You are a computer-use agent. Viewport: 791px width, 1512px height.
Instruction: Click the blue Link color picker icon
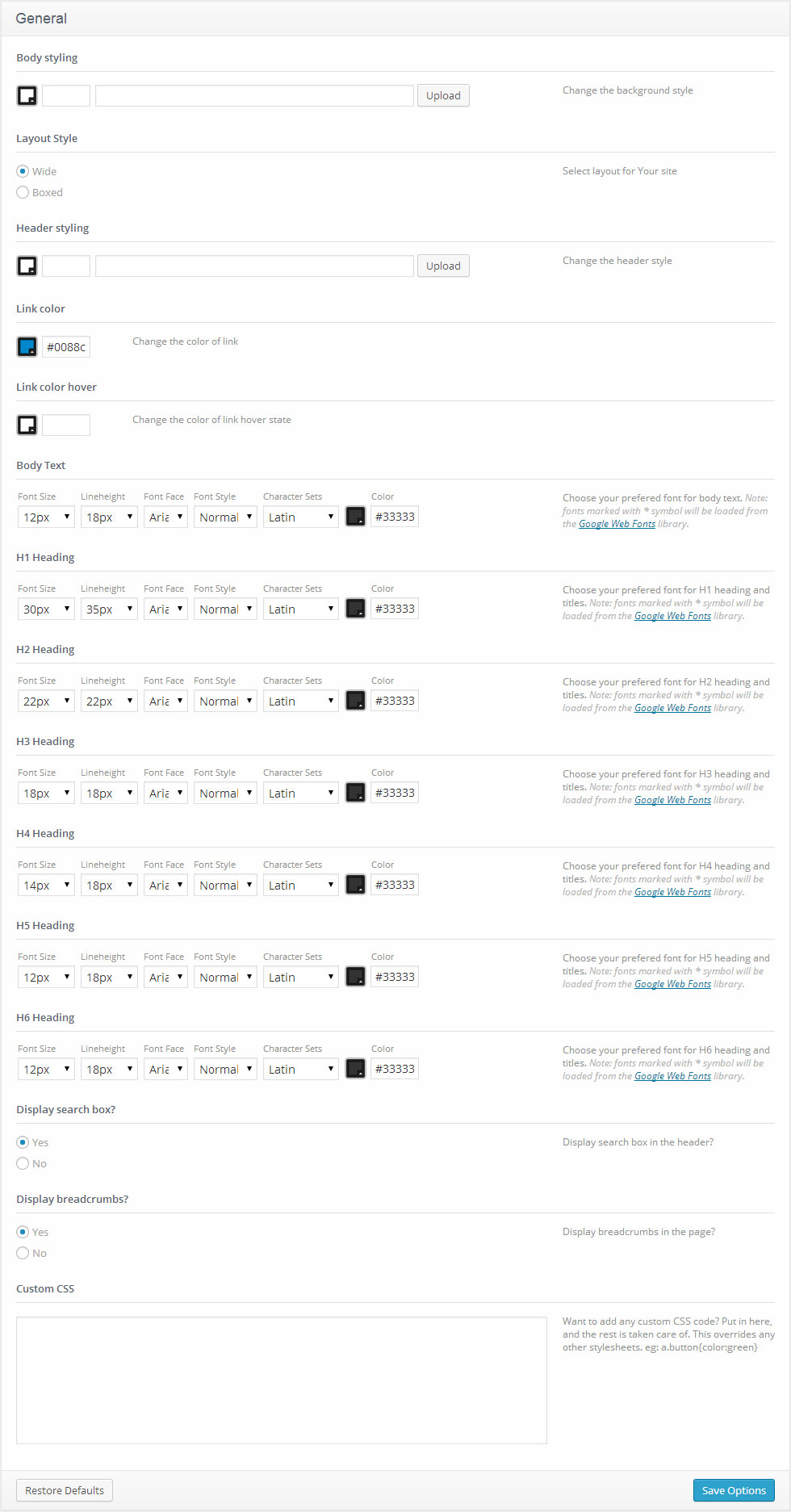pos(27,347)
